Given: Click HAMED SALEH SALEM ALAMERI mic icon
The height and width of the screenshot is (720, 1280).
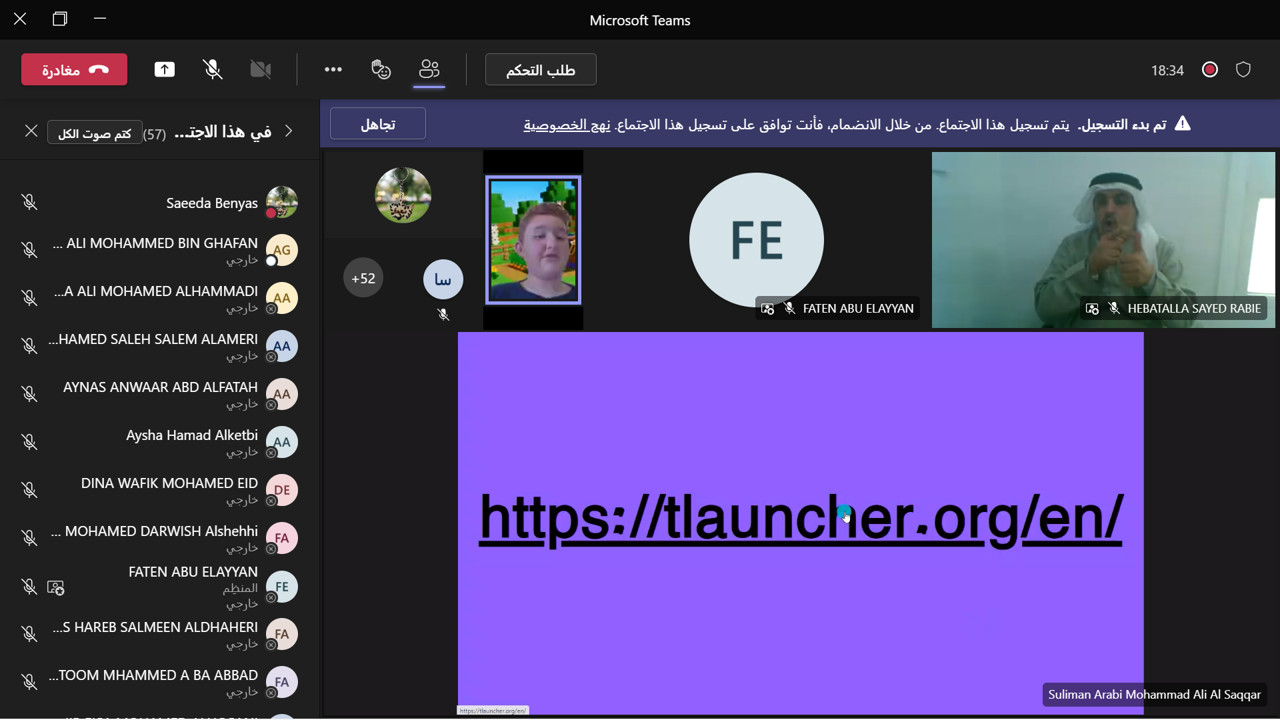Looking at the screenshot, I should click(29, 346).
